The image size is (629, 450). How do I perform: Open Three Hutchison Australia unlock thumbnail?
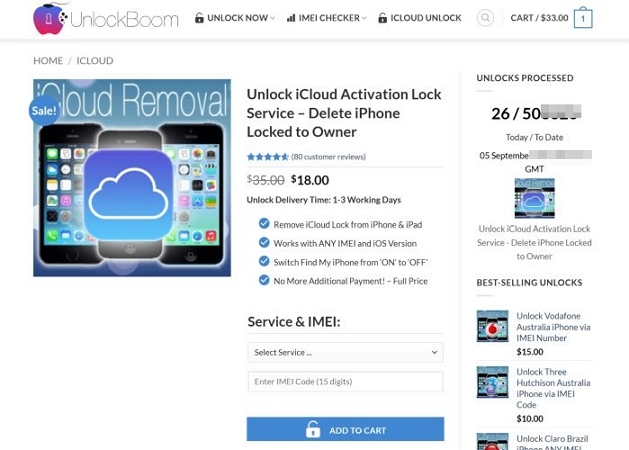tap(492, 383)
